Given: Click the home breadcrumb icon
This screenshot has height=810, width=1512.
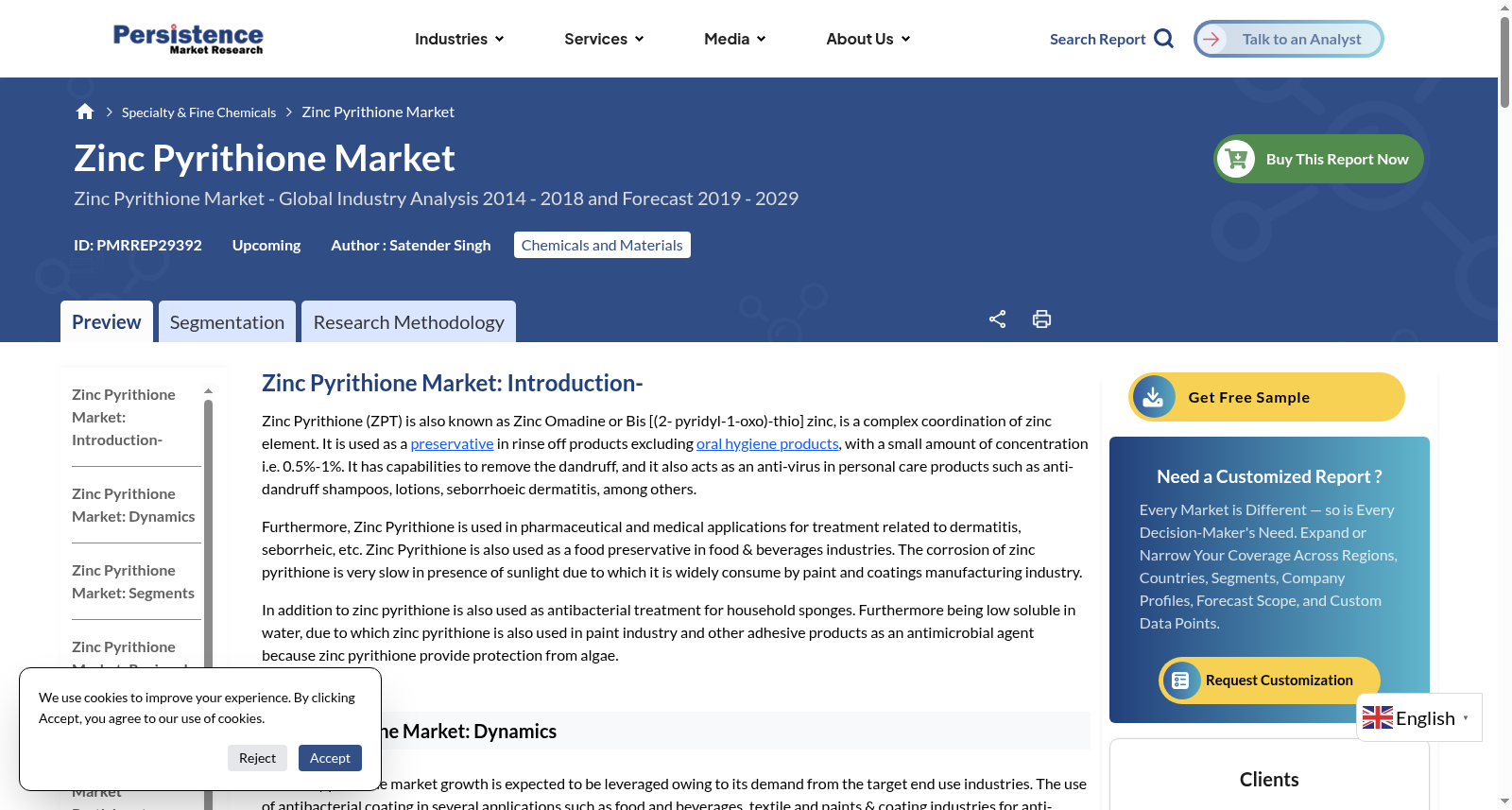Looking at the screenshot, I should point(85,112).
